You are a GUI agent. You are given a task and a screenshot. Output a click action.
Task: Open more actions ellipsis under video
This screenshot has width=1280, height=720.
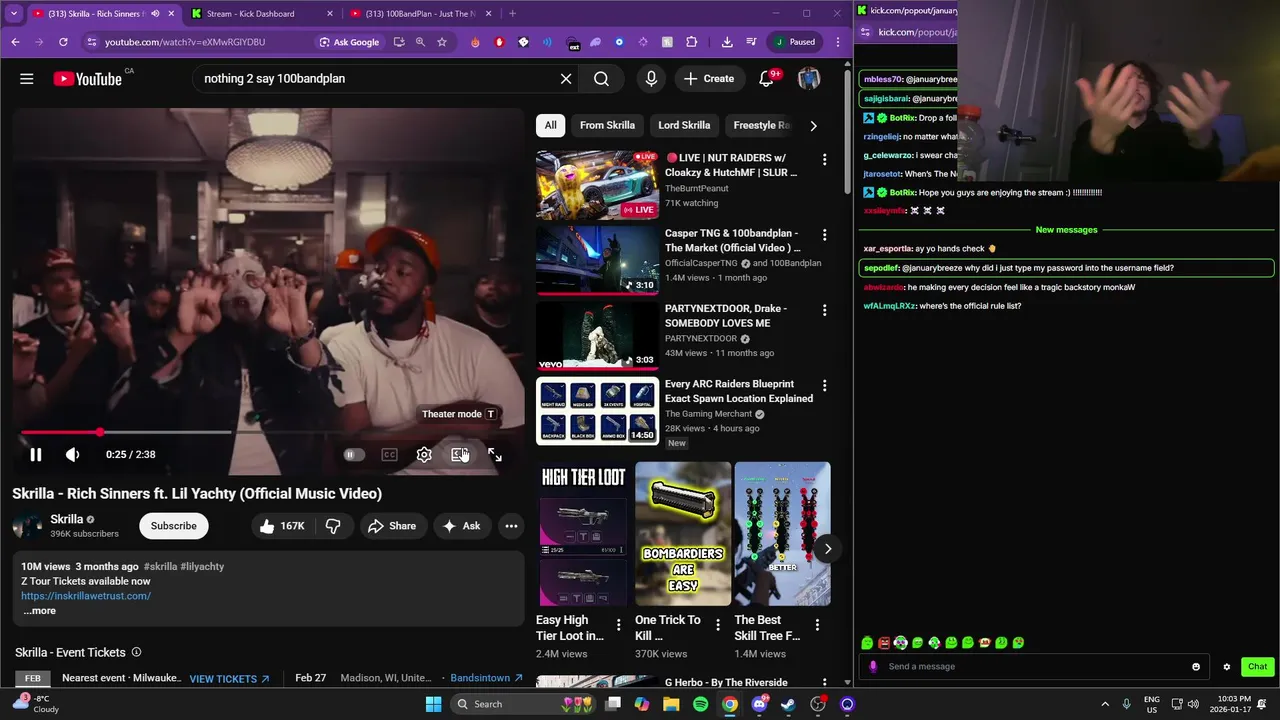(x=511, y=526)
